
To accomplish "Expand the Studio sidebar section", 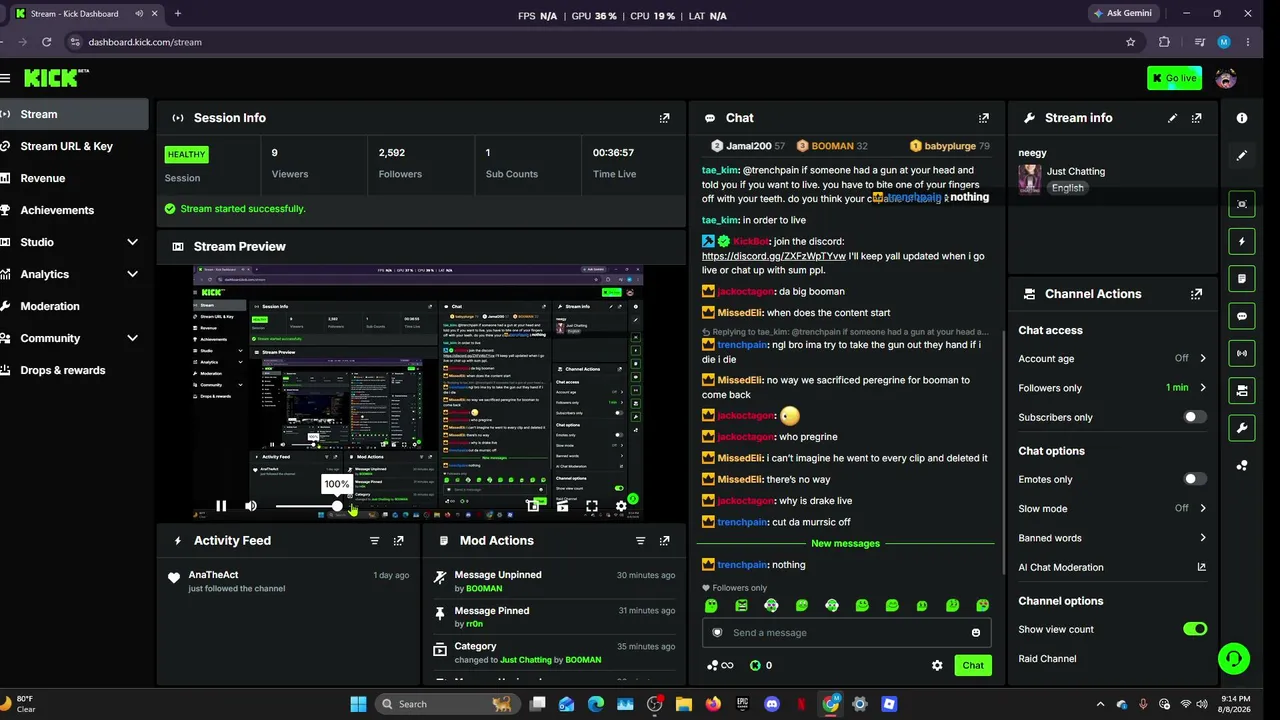I will point(132,242).
